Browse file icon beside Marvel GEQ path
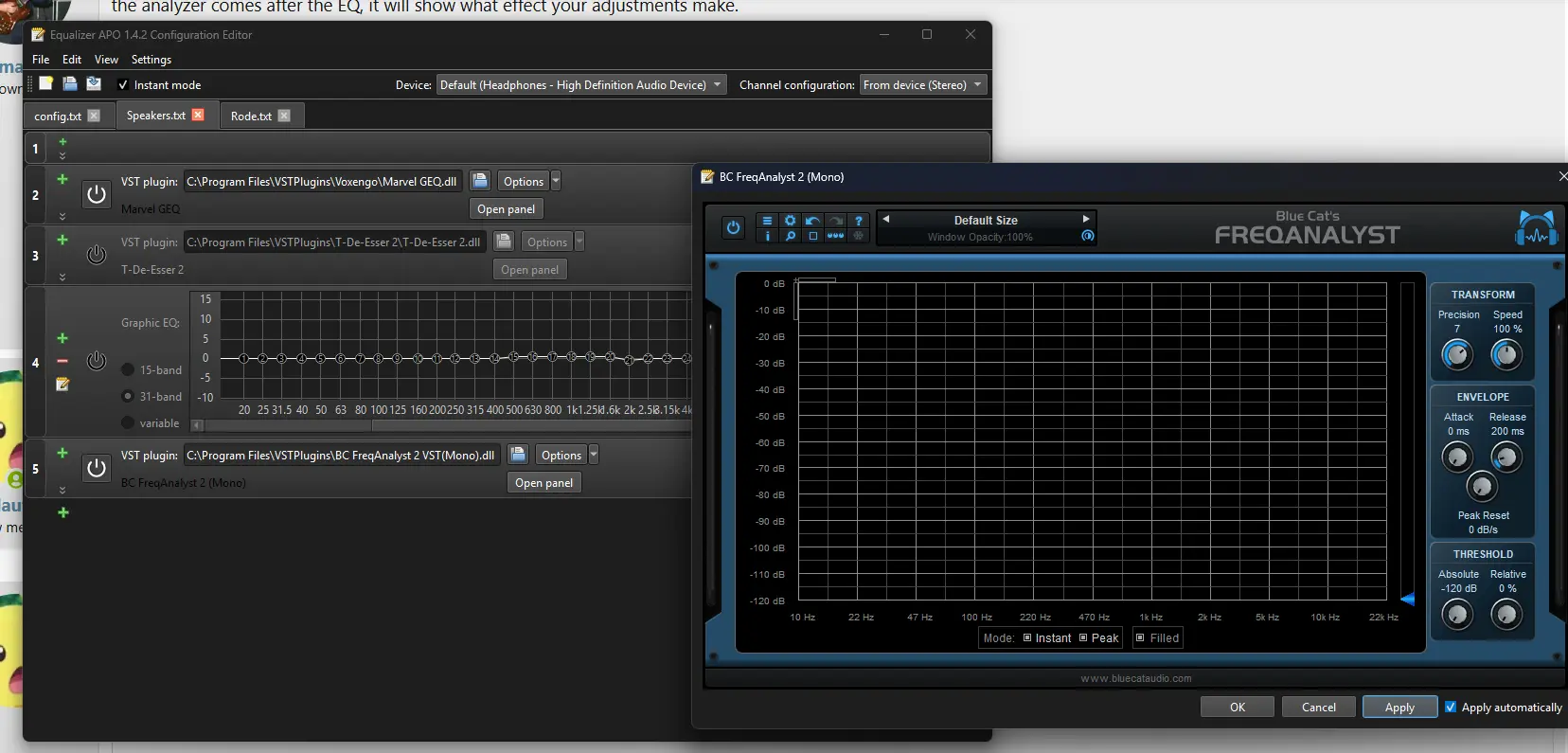 [x=480, y=181]
